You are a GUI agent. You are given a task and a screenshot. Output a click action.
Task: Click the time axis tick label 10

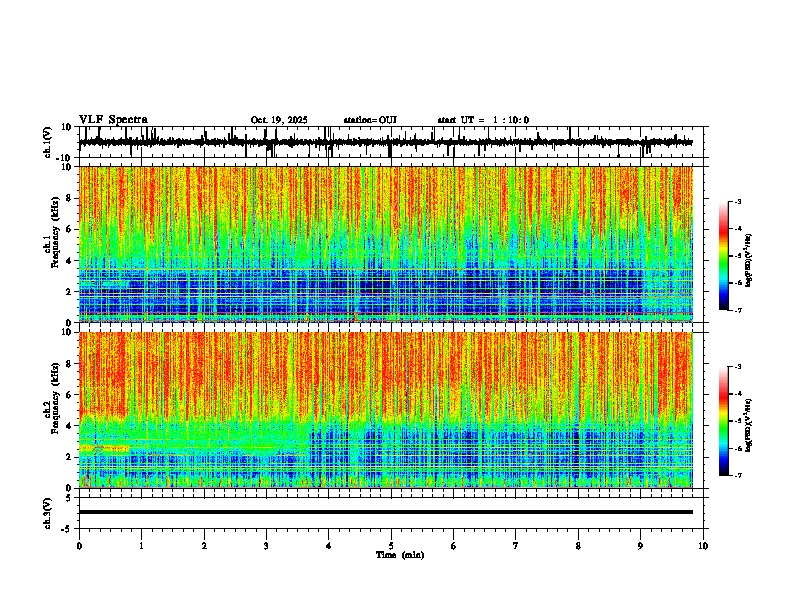pos(703,546)
